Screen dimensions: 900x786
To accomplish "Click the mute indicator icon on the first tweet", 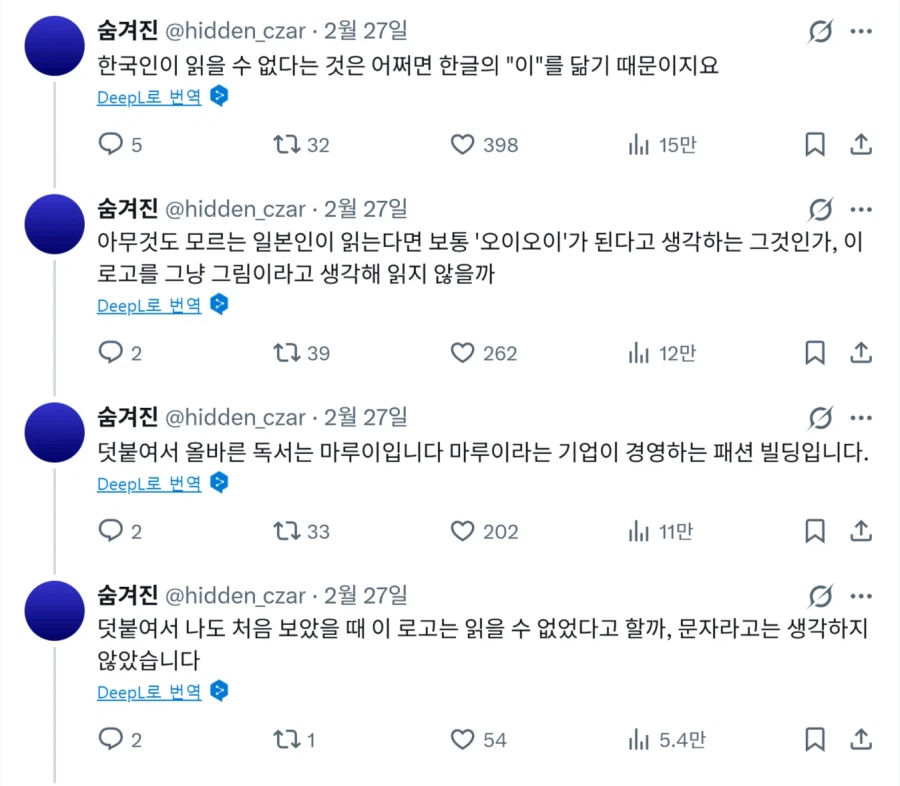I will (820, 31).
